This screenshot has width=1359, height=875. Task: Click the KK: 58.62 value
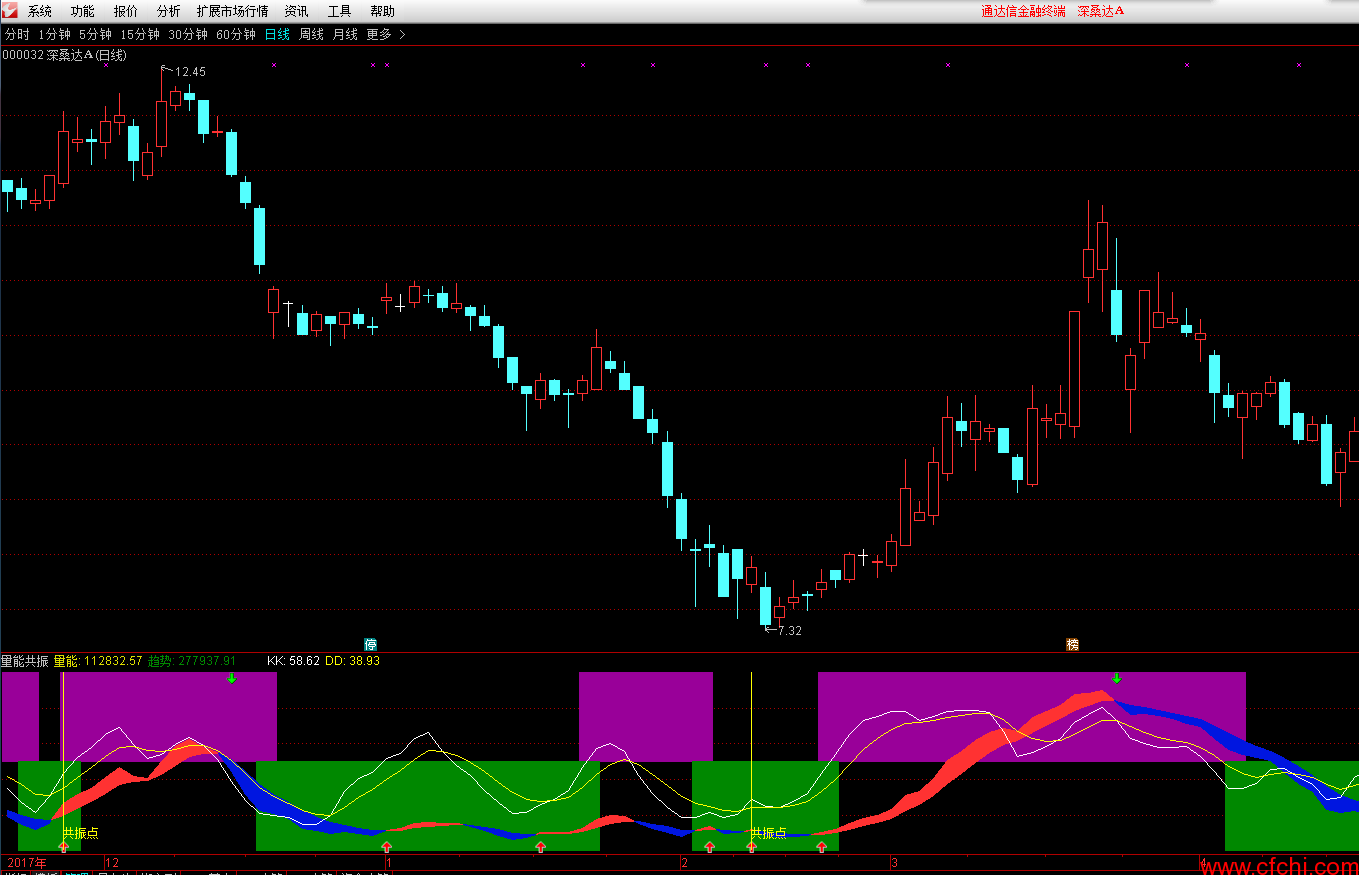point(293,661)
